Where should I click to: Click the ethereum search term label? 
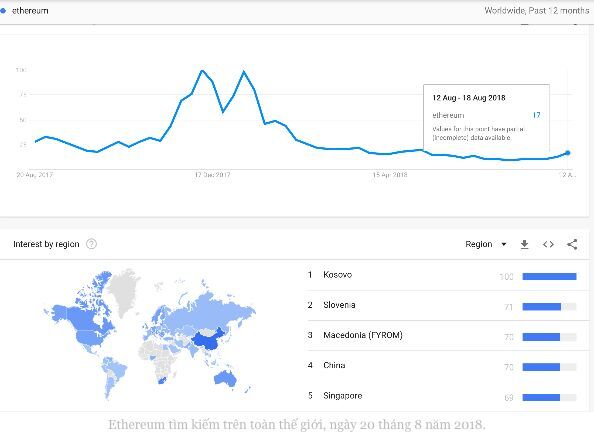pyautogui.click(x=30, y=11)
